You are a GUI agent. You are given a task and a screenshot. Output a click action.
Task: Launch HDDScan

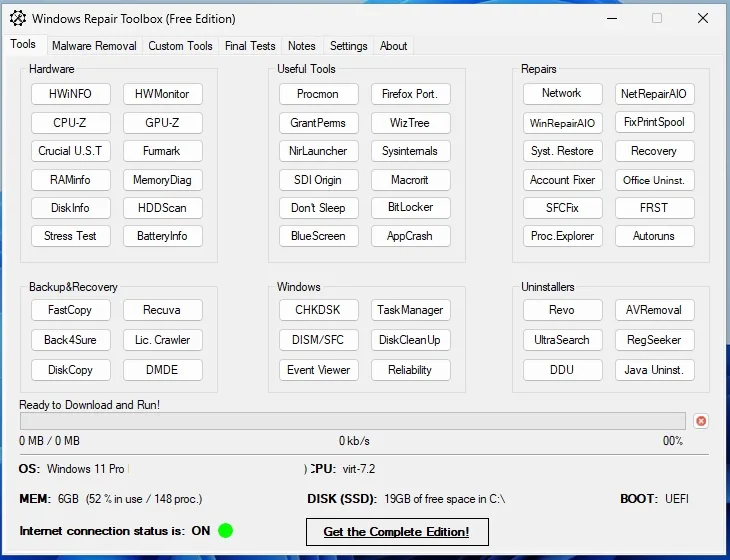click(x=163, y=208)
